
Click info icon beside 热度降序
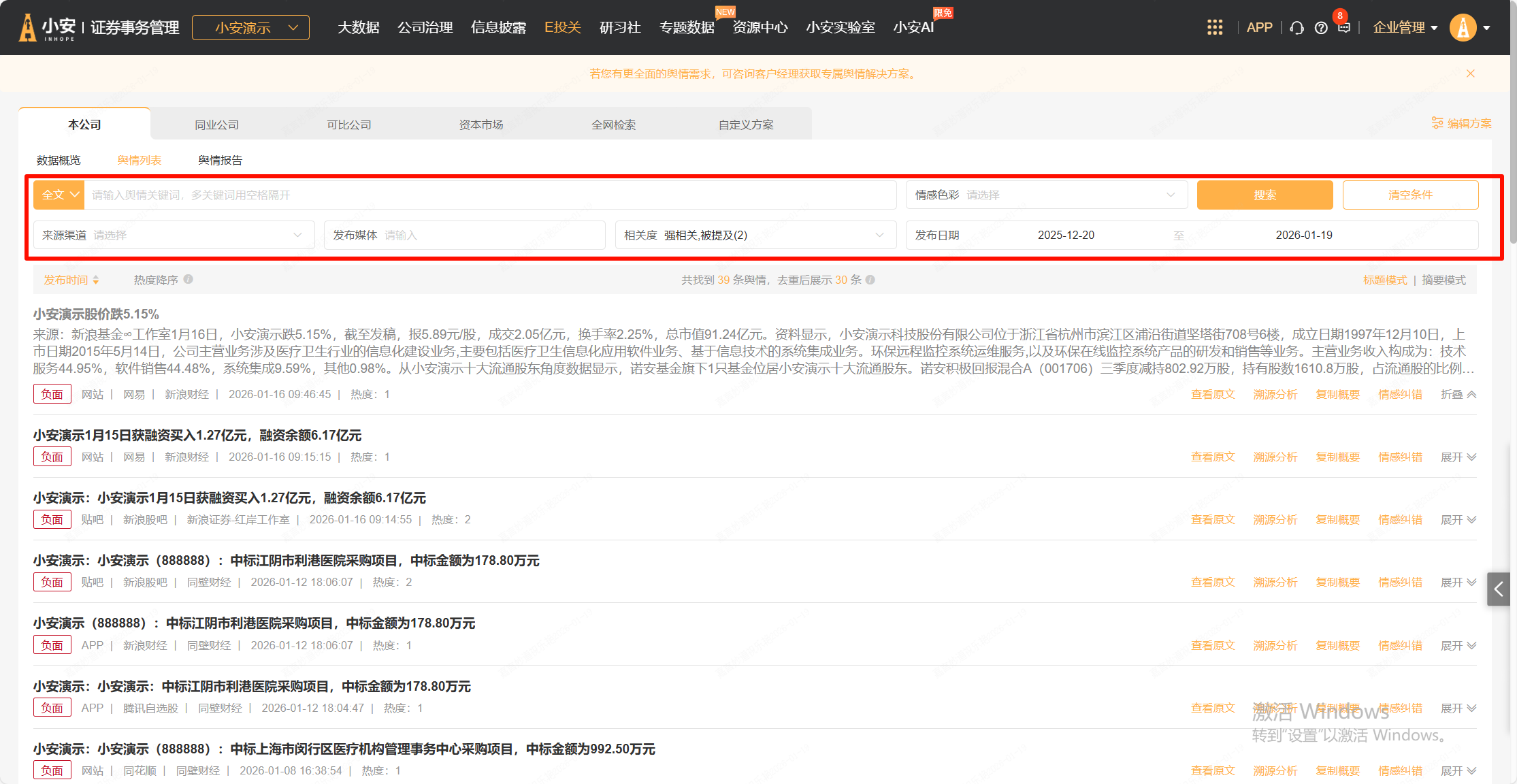click(x=189, y=279)
